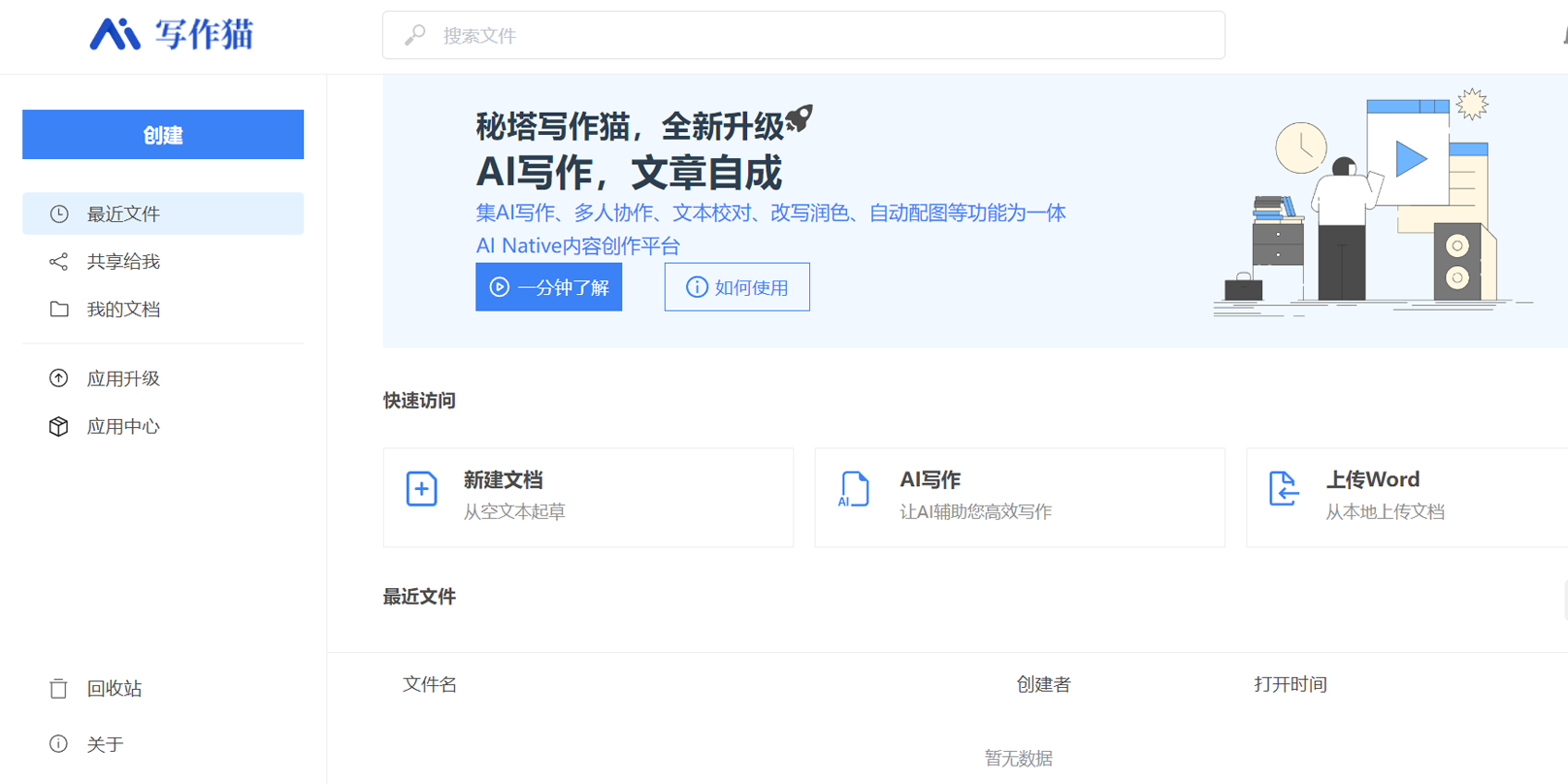Click the AI Native内容创作平台 banner text
The width and height of the screenshot is (1568, 784).
[x=578, y=245]
